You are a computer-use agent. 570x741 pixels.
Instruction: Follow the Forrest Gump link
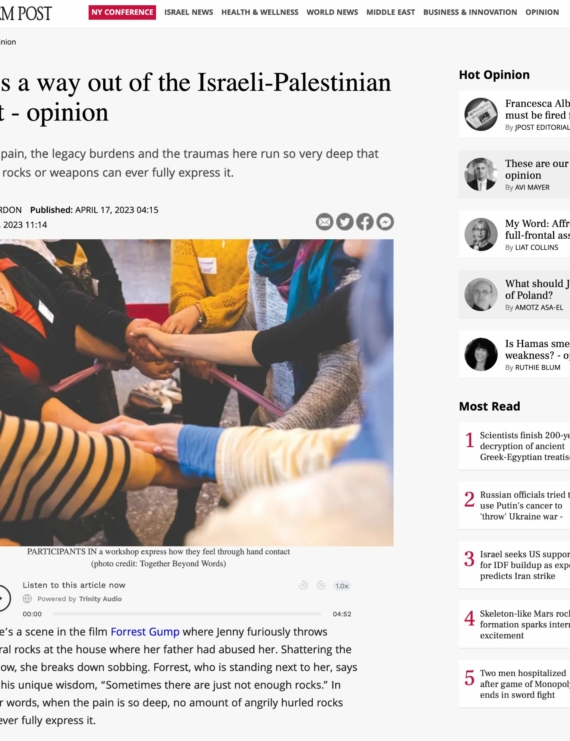pos(145,632)
